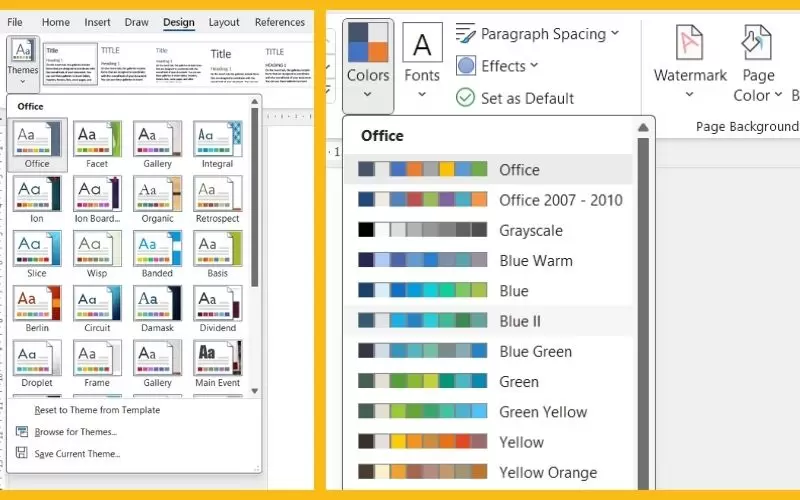Click the Page Color icon
The width and height of the screenshot is (800, 500).
[757, 42]
